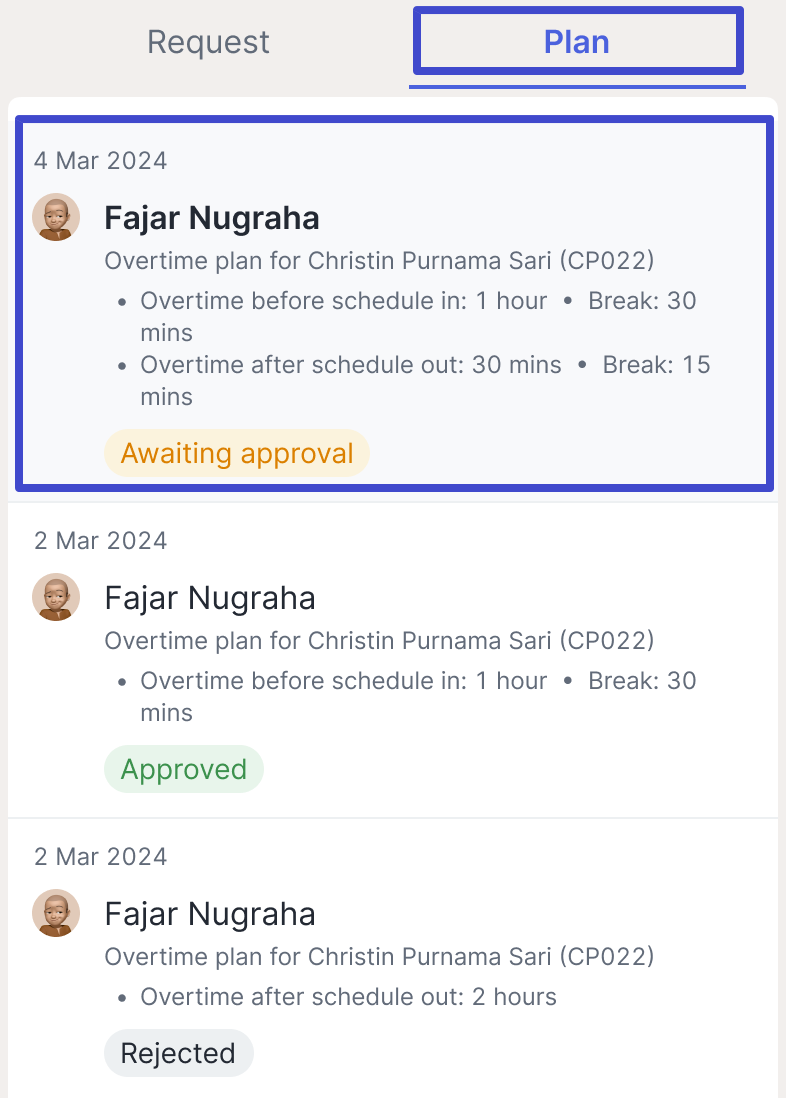786x1098 pixels.
Task: Switch to the Request tab
Action: point(208,42)
